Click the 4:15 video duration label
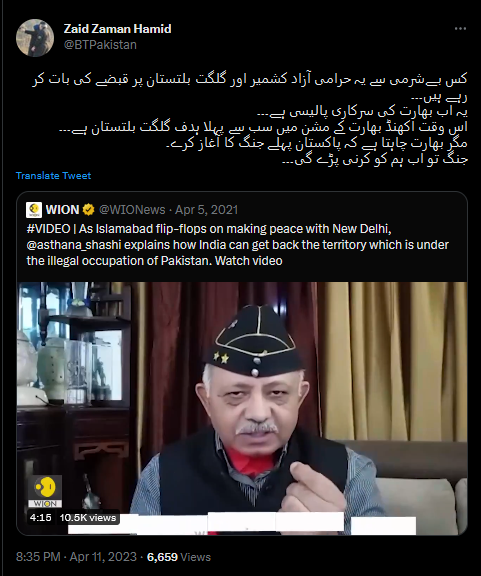Image resolution: width=481 pixels, height=576 pixels. coord(40,518)
